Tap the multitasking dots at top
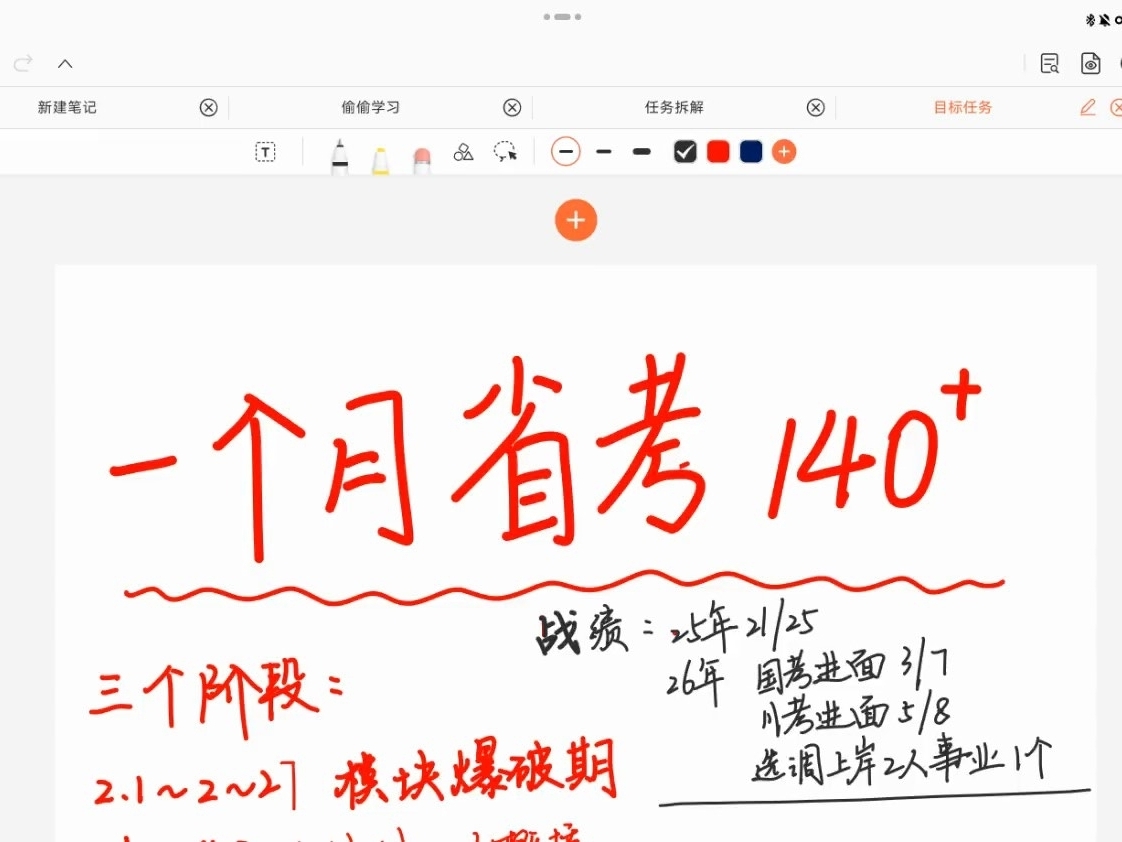 point(562,16)
